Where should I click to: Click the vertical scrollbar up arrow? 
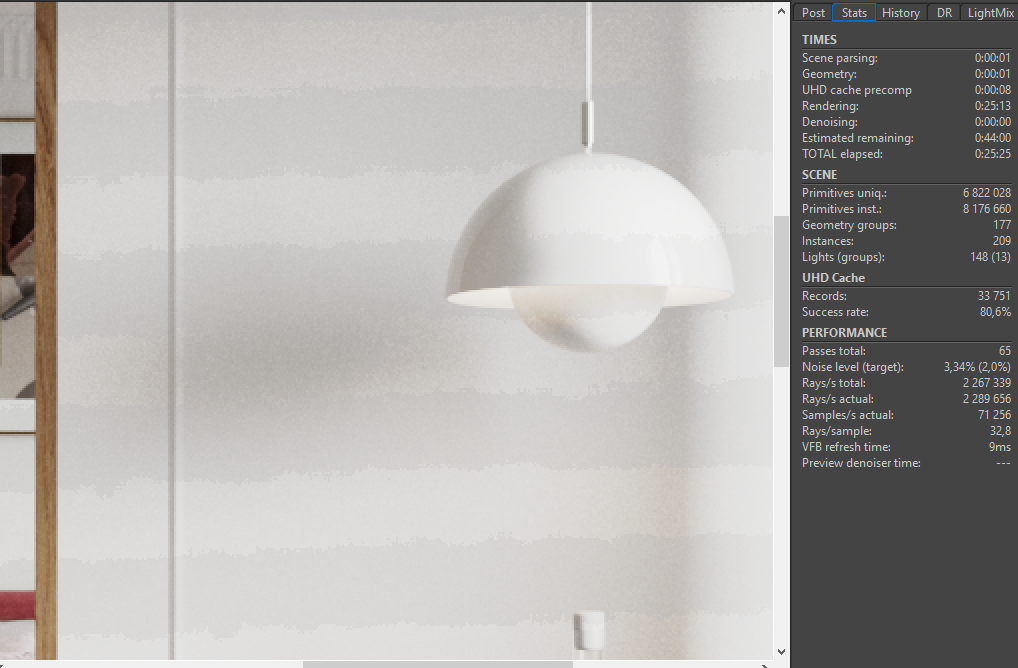tap(781, 11)
